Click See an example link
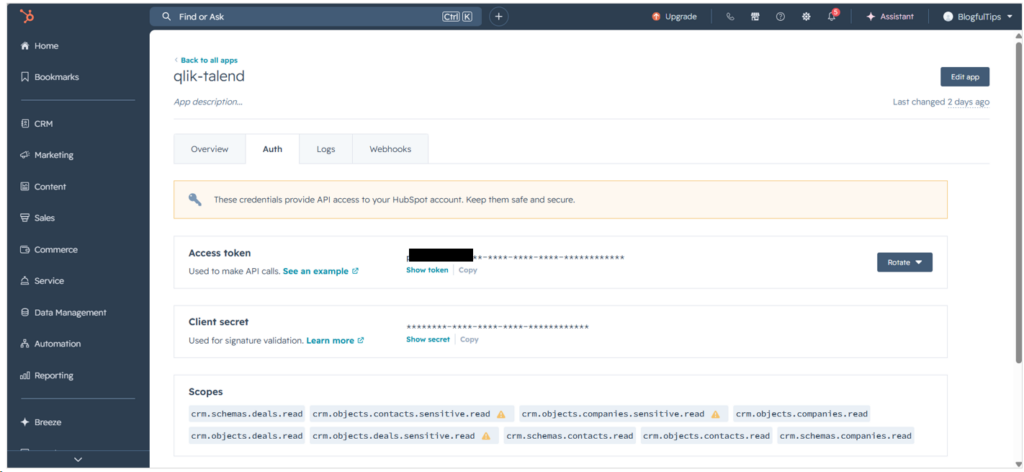The width and height of the screenshot is (1024, 472). point(321,271)
